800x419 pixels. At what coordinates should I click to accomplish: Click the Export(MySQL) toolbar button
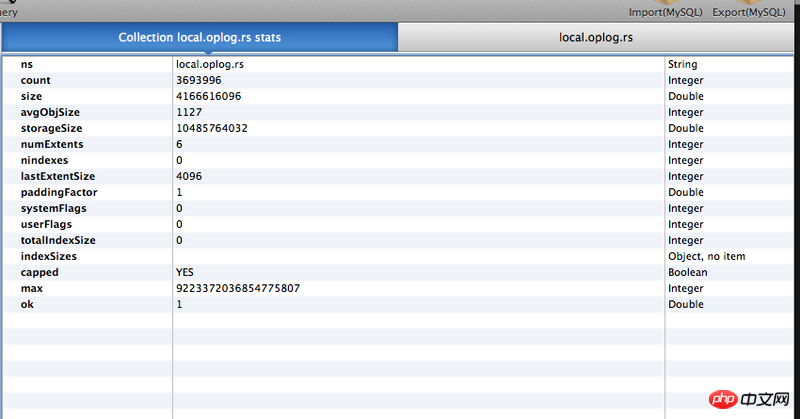pos(749,10)
